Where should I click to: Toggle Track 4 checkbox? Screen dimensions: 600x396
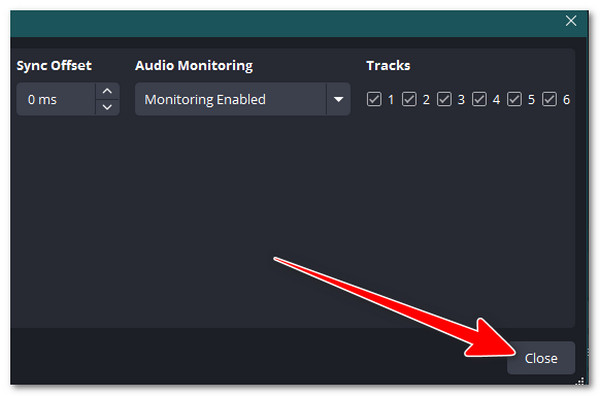coord(479,99)
